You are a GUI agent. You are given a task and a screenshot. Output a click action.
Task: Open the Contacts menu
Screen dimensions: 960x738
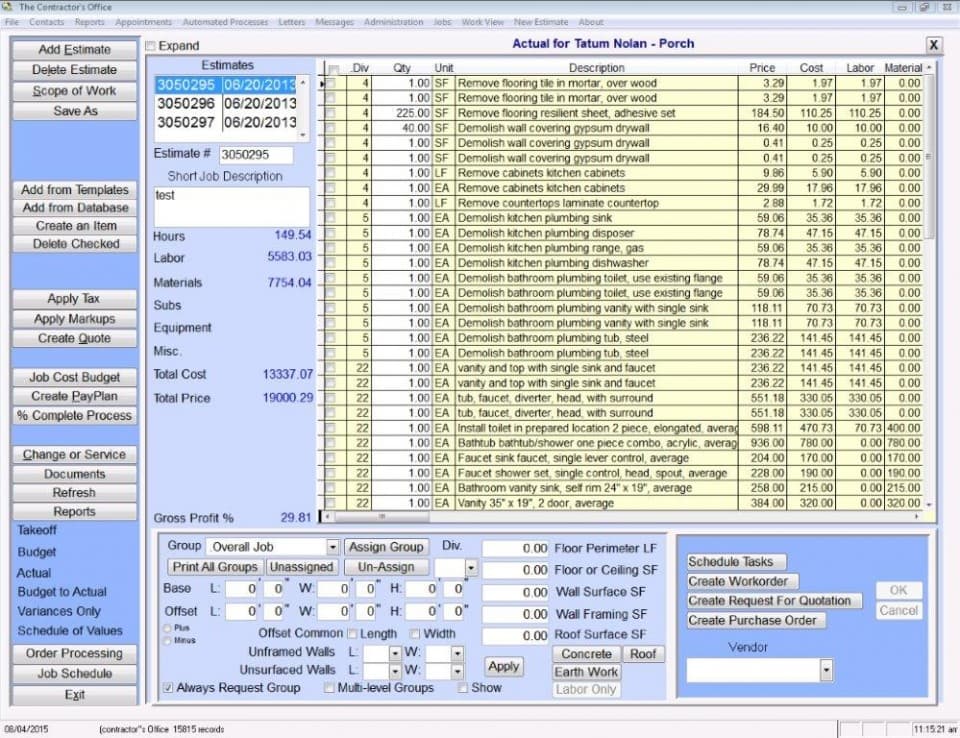(x=47, y=22)
